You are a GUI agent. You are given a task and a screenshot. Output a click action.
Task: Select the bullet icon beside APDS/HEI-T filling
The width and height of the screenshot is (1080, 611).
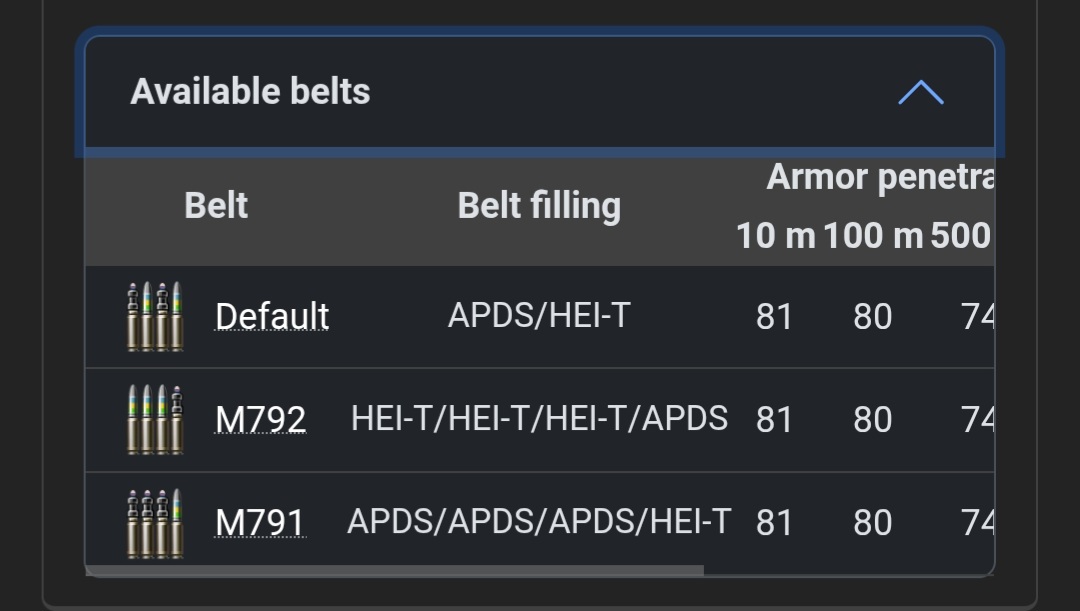point(155,315)
